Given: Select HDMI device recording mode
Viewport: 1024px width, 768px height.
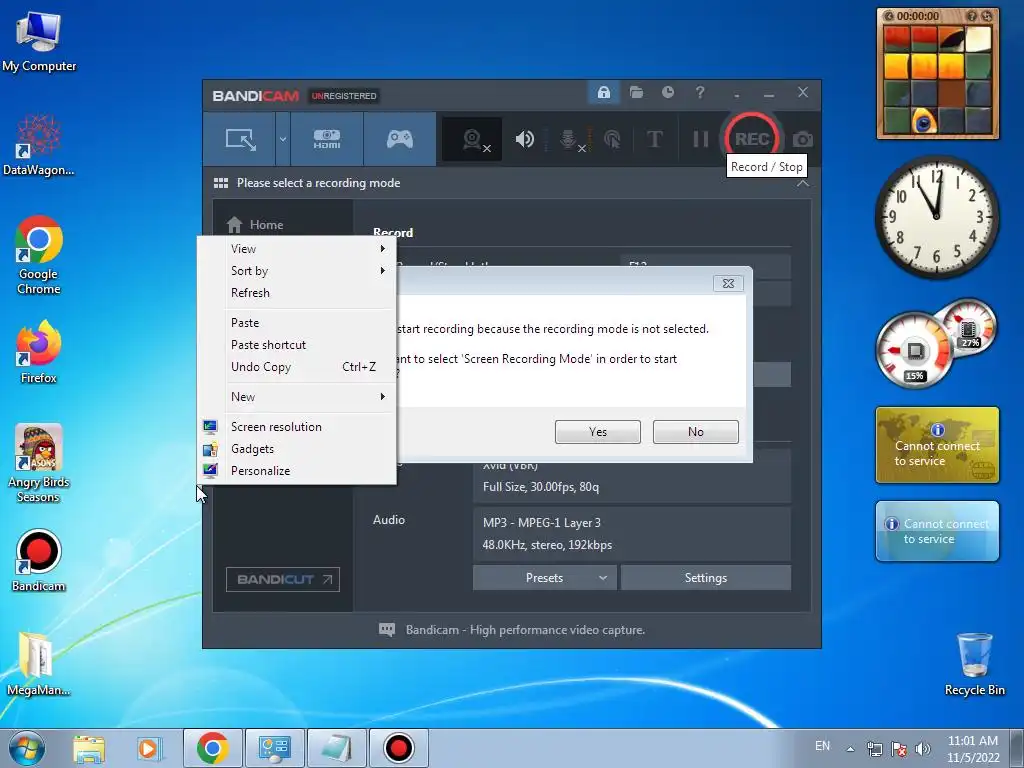Looking at the screenshot, I should [327, 138].
